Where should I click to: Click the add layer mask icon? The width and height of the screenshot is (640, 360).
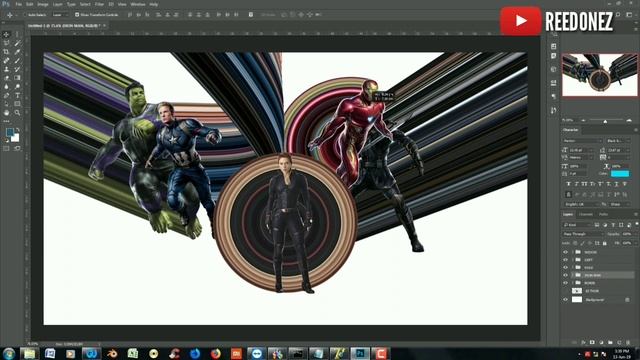pyautogui.click(x=592, y=342)
